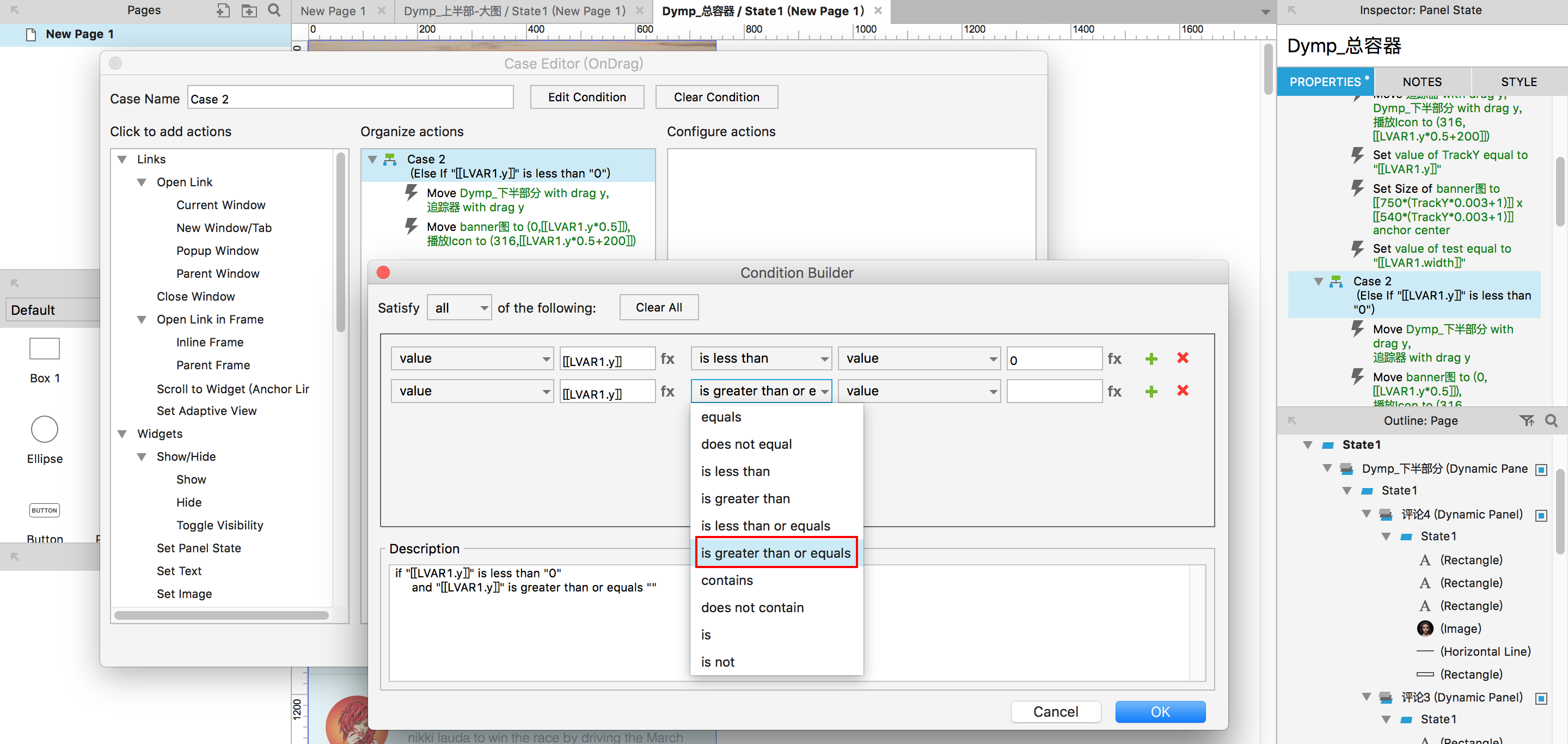Click horizontal scrollbar under actions list
Viewport: 1568px width, 744px height.
[x=222, y=615]
